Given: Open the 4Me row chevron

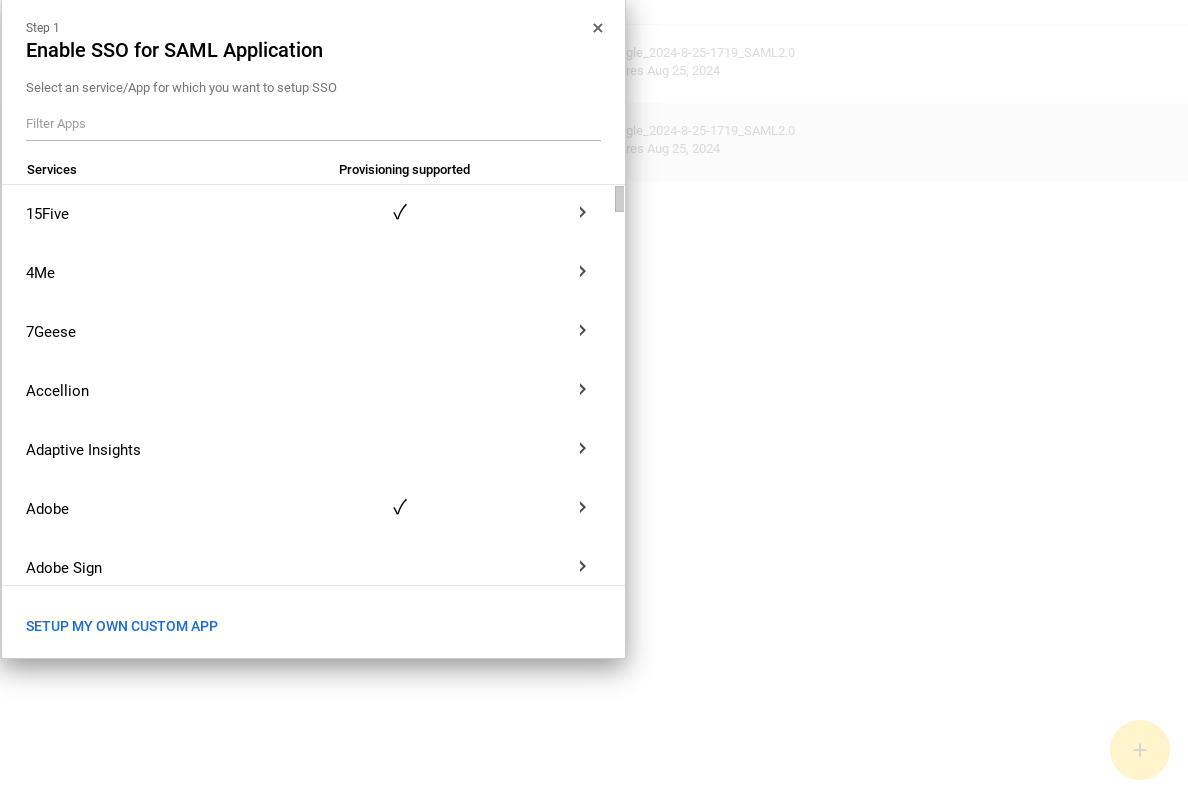Looking at the screenshot, I should pos(583,272).
